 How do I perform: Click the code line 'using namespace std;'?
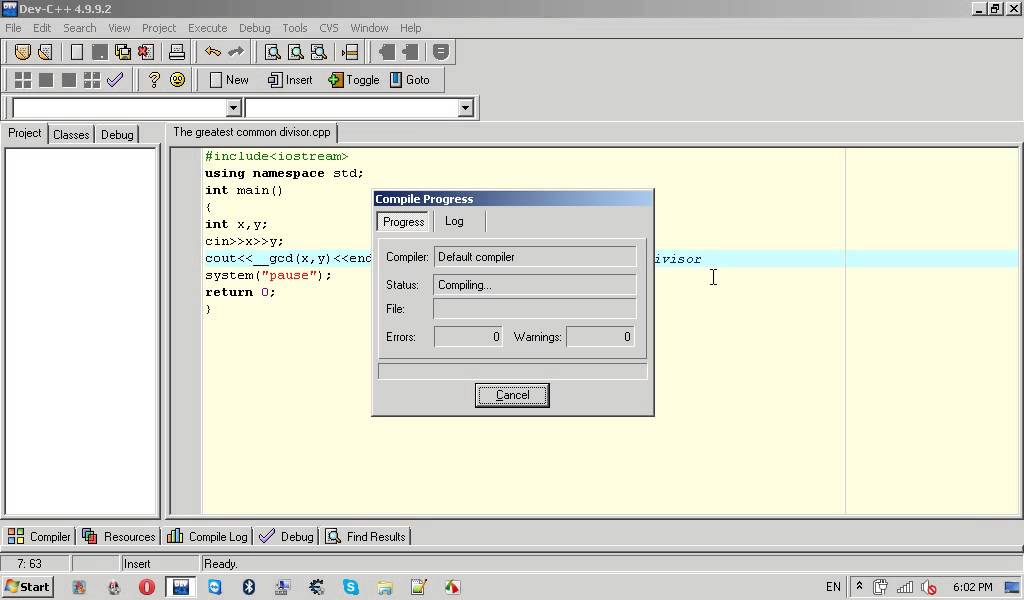[x=284, y=173]
